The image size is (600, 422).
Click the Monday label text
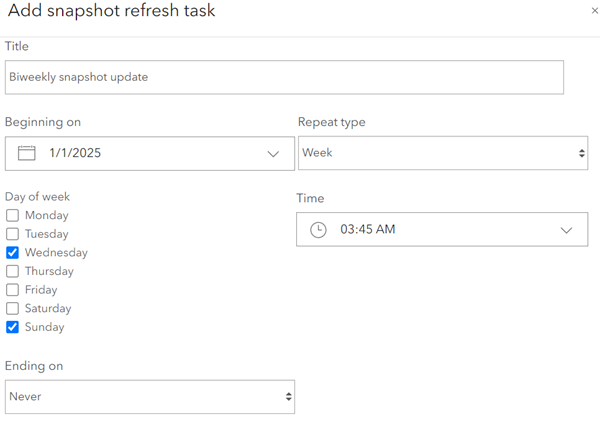[46, 215]
